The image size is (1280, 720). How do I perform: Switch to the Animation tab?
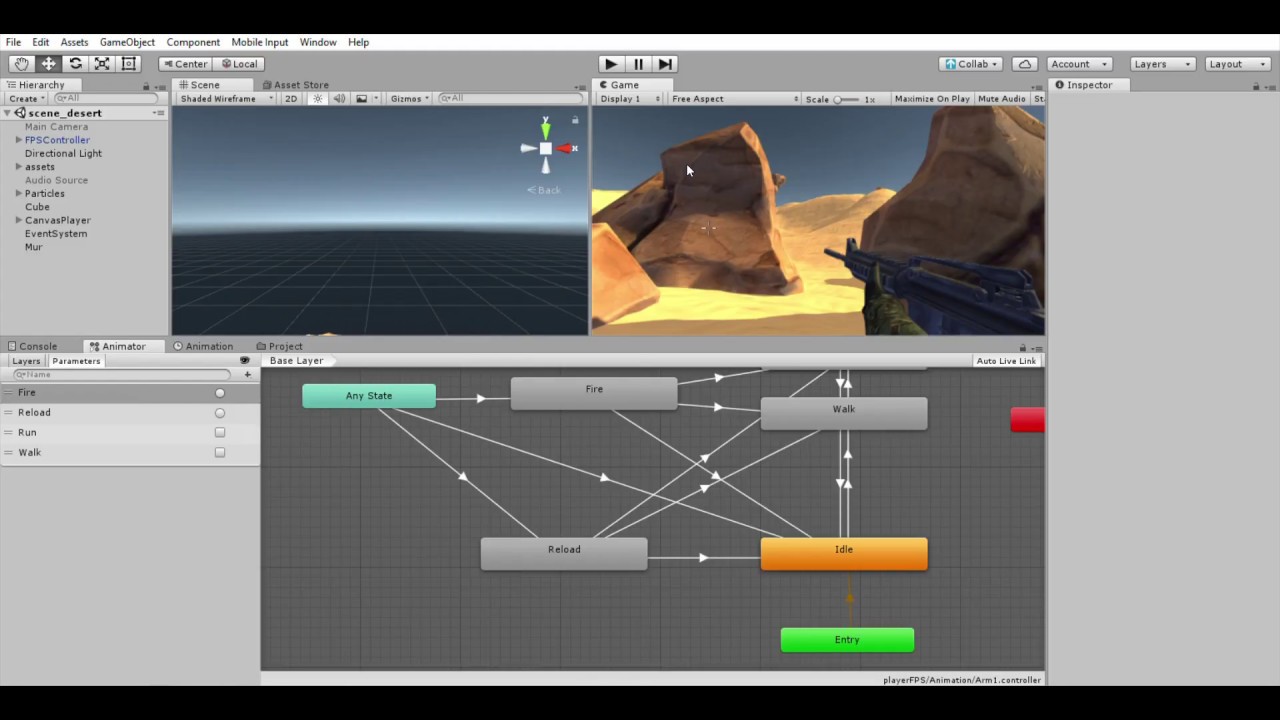click(x=203, y=346)
